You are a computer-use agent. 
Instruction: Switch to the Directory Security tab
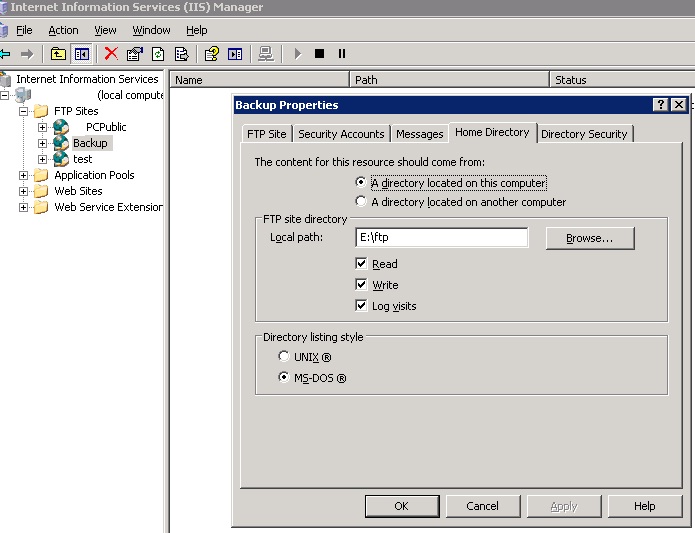click(x=584, y=134)
